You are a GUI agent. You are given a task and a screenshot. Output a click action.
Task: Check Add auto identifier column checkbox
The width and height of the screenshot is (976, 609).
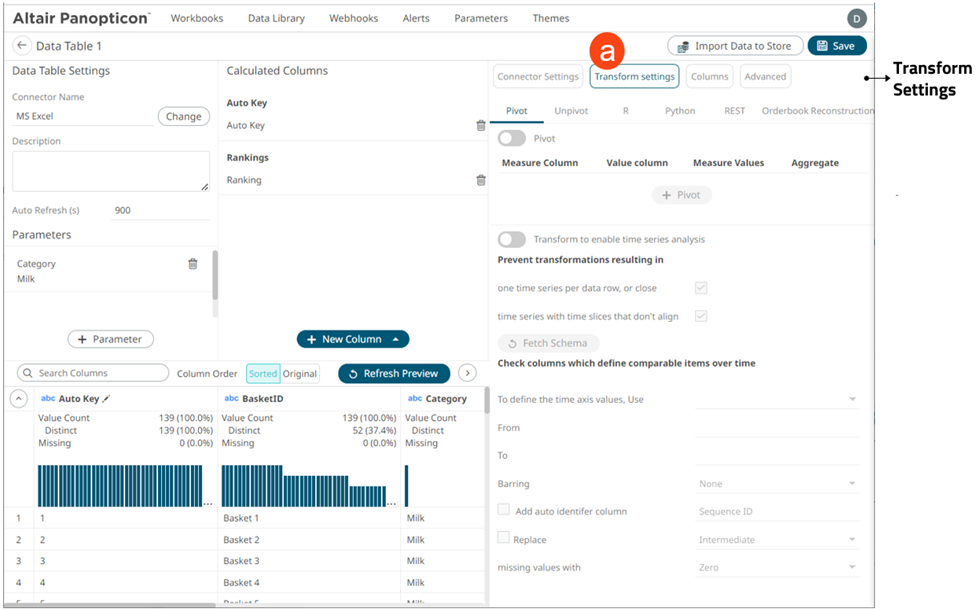click(x=504, y=510)
